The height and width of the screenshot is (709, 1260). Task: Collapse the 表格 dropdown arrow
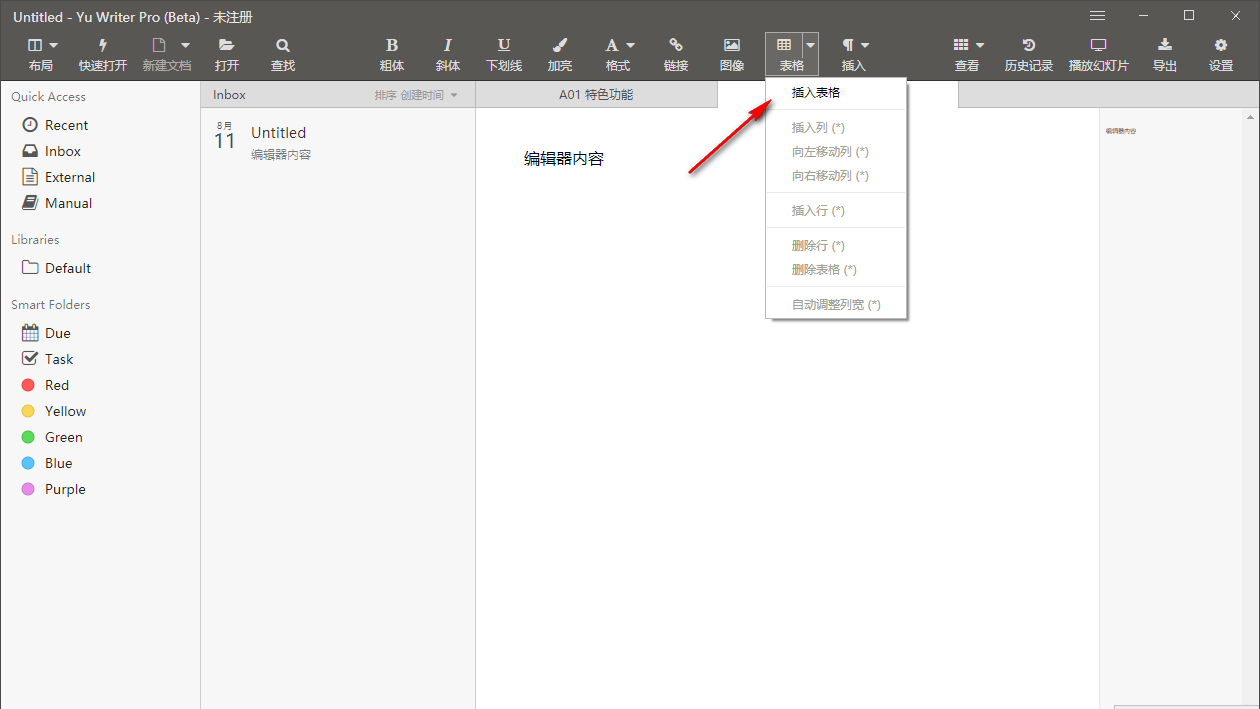point(811,45)
